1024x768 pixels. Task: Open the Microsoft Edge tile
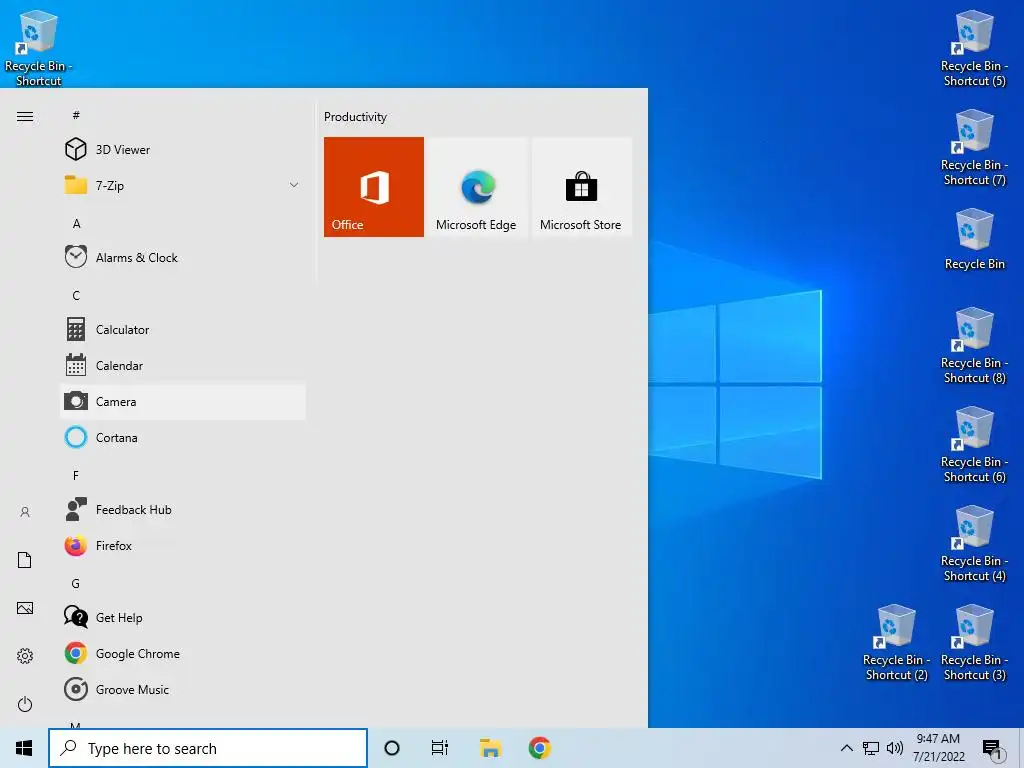(x=477, y=187)
